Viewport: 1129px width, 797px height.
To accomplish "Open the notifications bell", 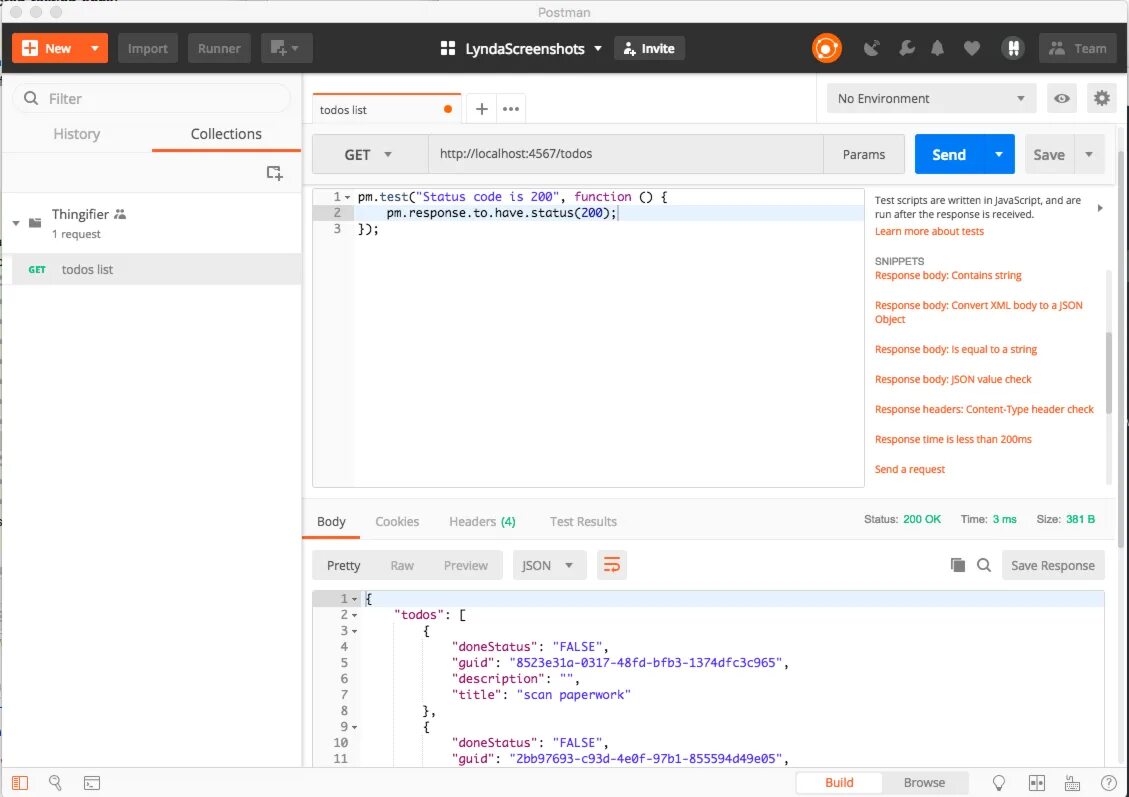I will click(937, 48).
